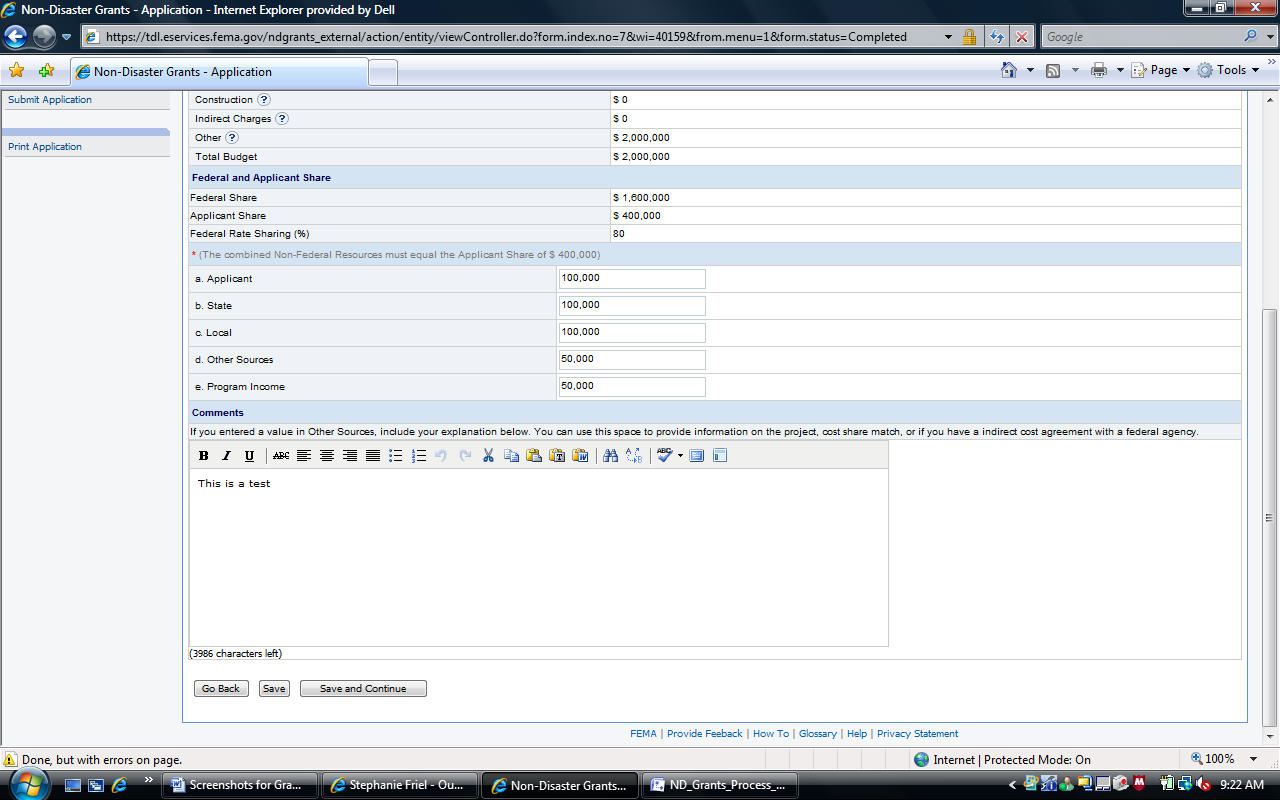Run spell check in comments editor
The height and width of the screenshot is (800, 1280).
pos(664,456)
